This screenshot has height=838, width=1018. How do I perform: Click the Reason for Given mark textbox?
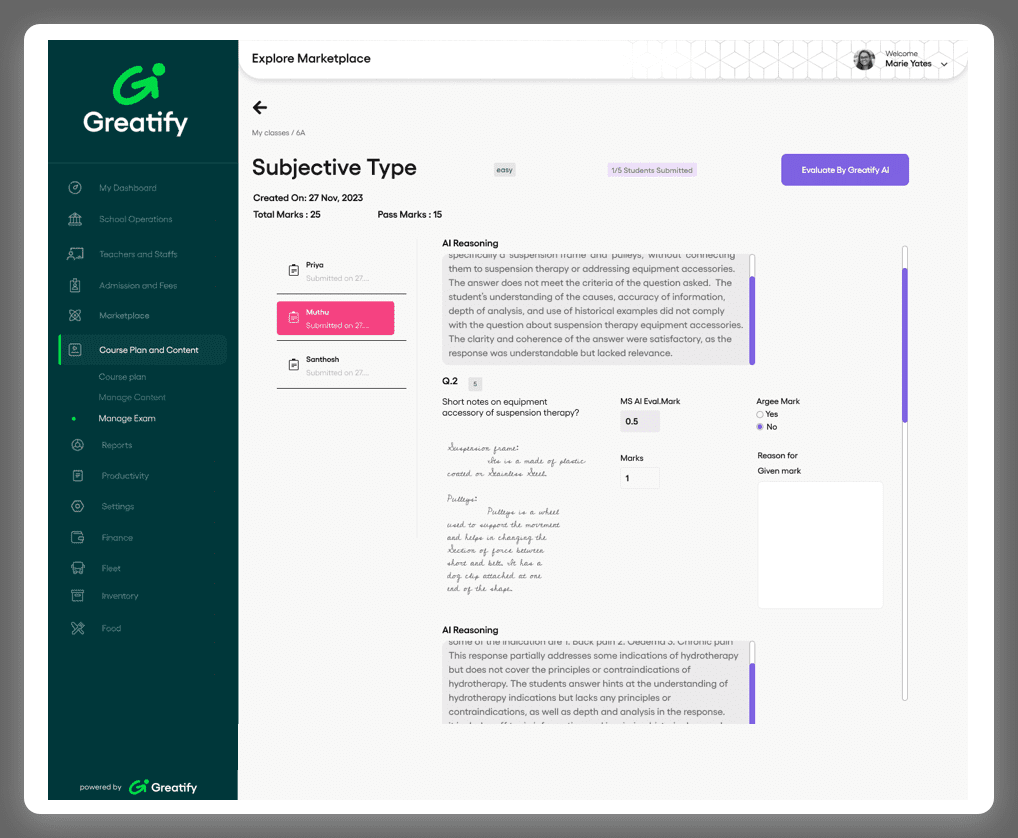tap(820, 545)
